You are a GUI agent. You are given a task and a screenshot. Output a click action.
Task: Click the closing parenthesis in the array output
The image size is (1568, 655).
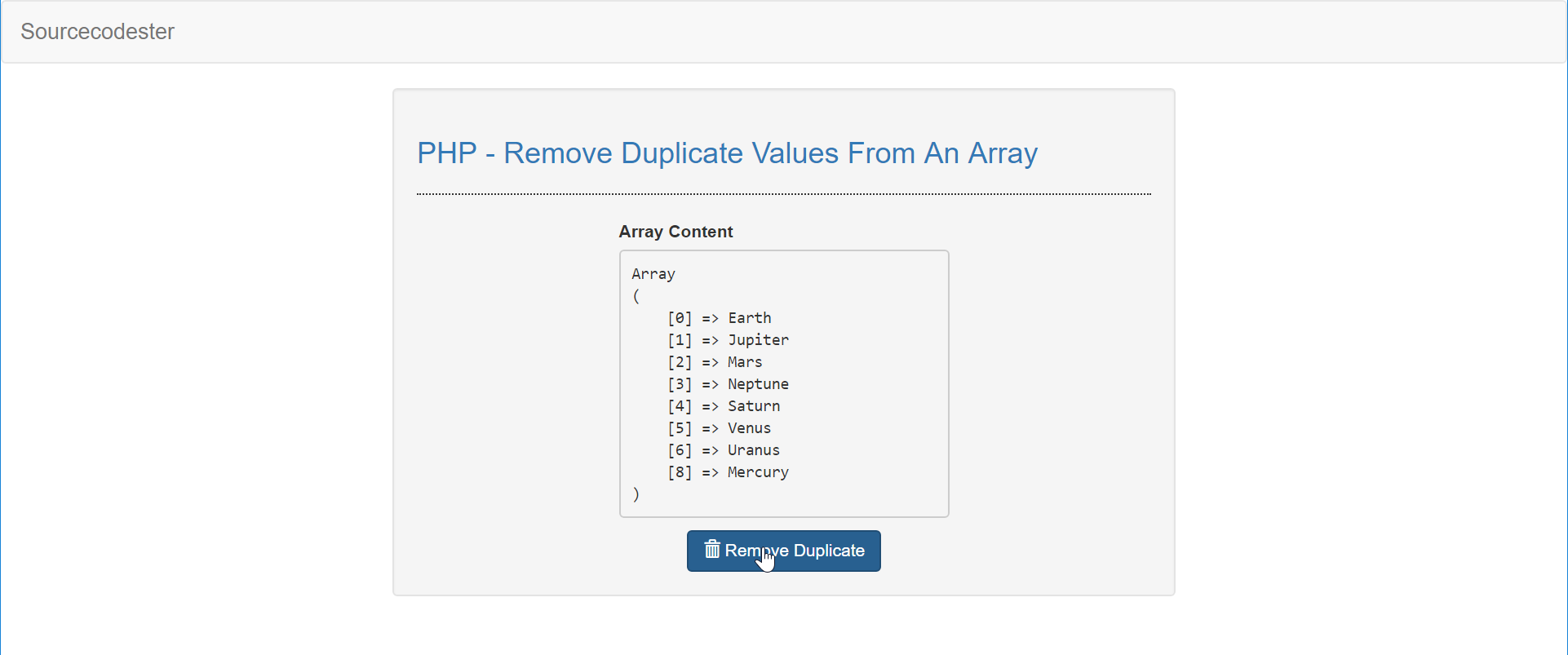636,494
